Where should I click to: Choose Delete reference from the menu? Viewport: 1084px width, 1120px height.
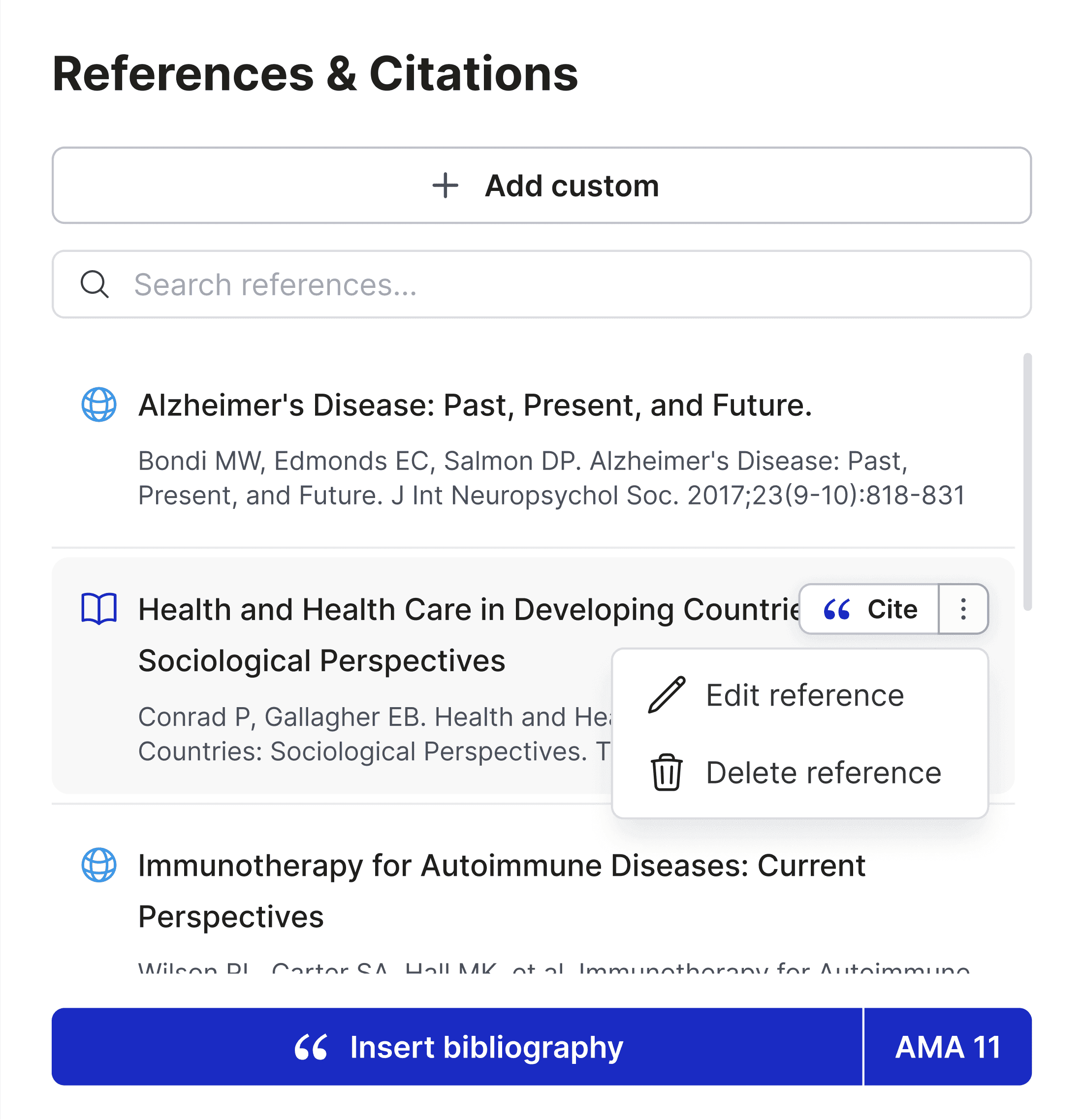(x=800, y=773)
